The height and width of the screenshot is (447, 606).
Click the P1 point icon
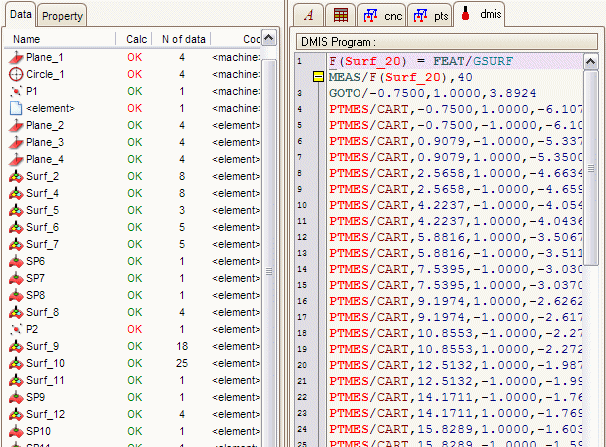[x=15, y=90]
